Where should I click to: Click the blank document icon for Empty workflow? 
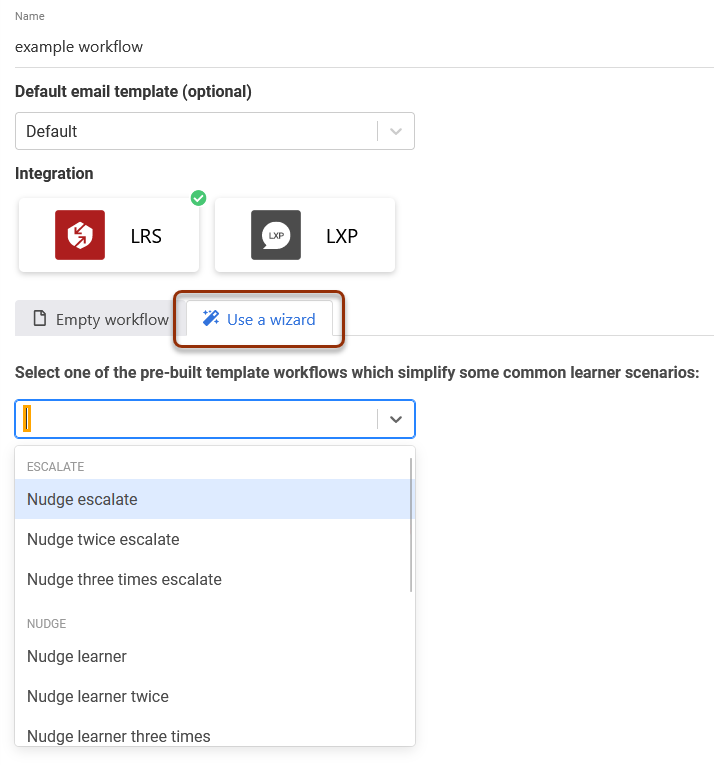[x=40, y=318]
